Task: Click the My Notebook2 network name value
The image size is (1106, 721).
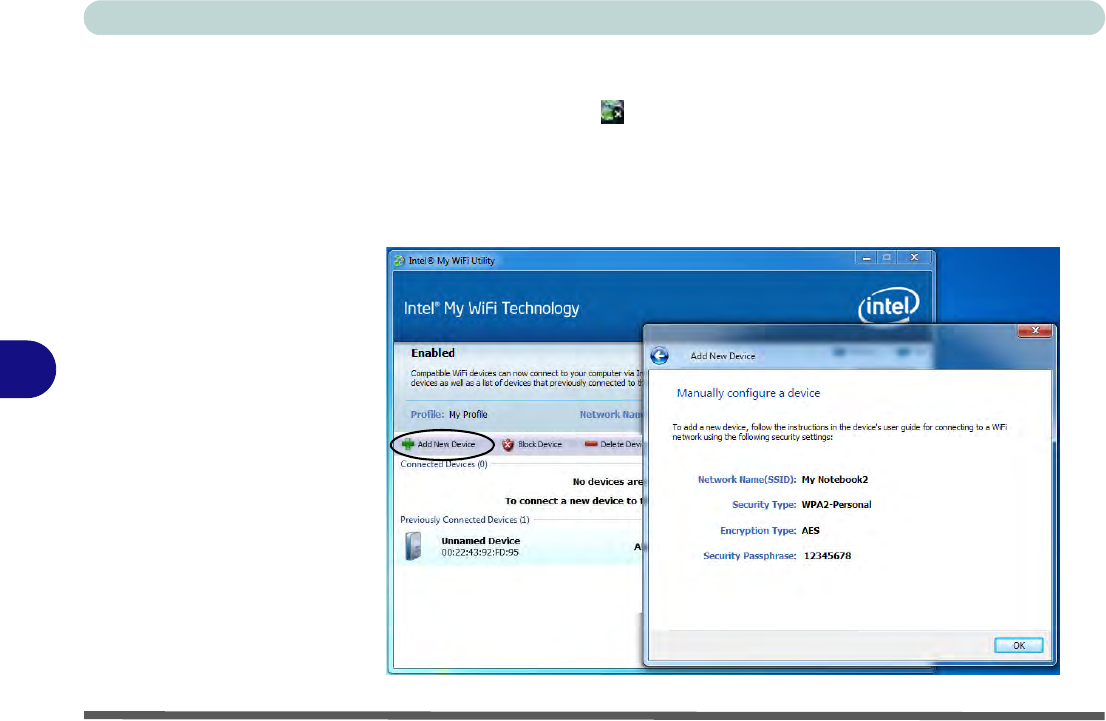Action: (842, 480)
